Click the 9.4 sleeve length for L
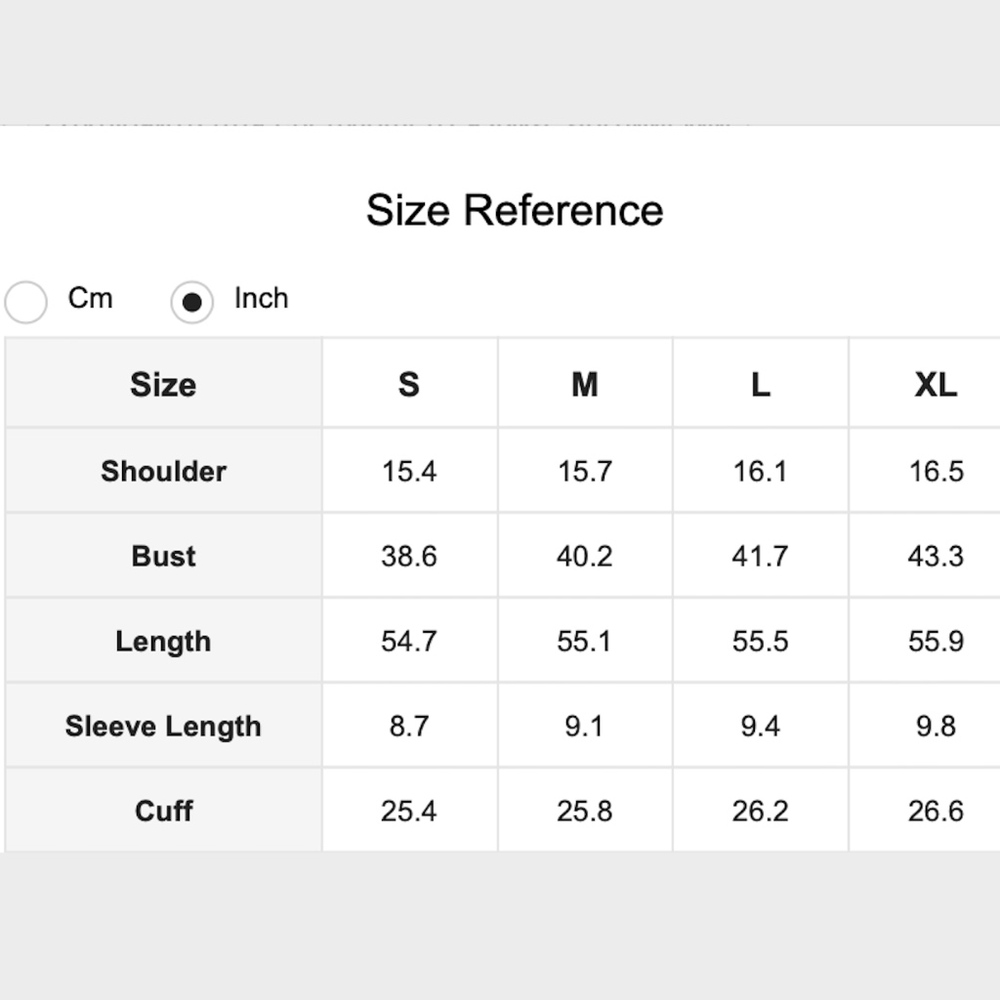Image resolution: width=1000 pixels, height=1000 pixels. pos(760,726)
